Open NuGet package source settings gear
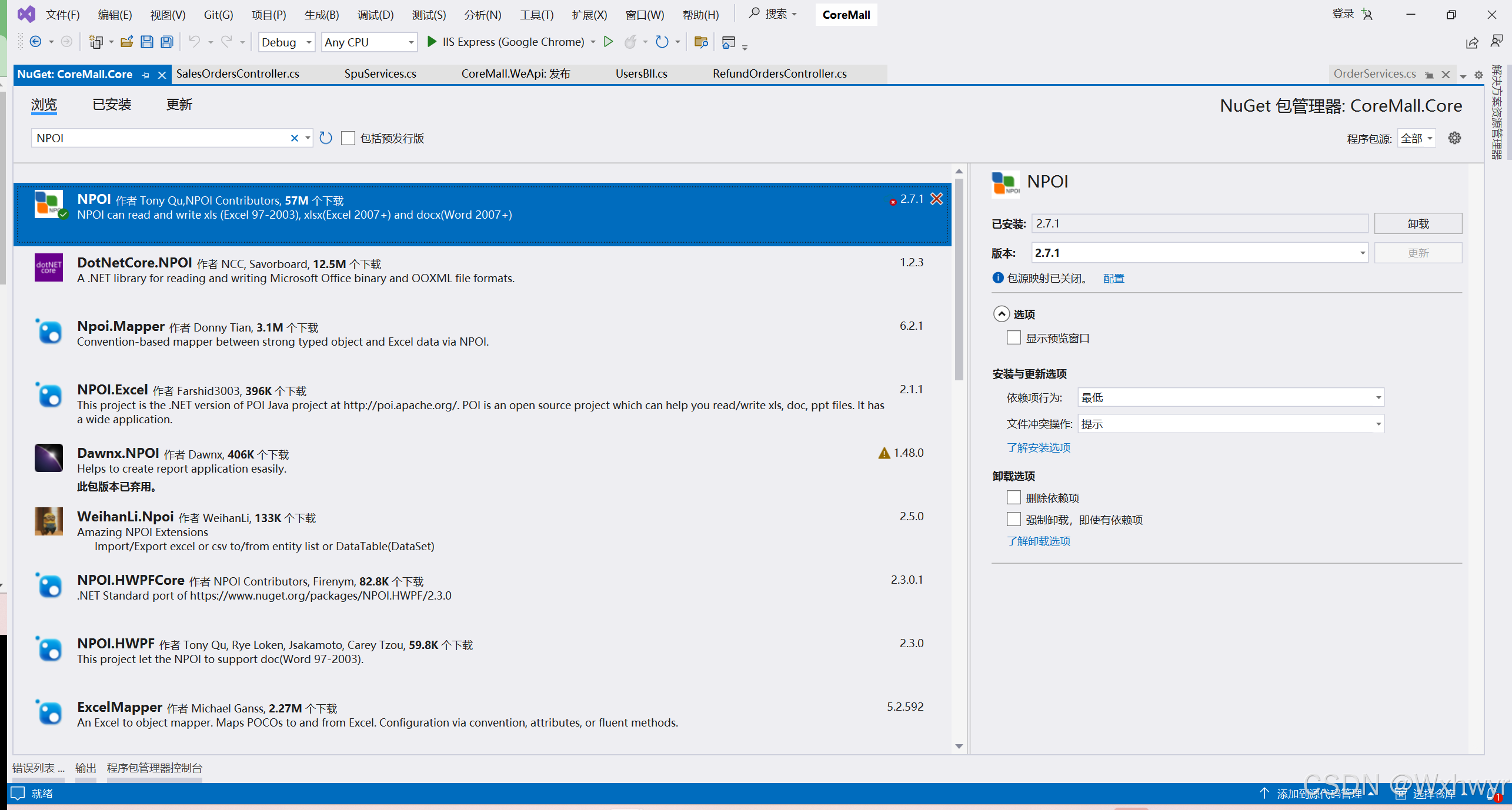Screen dimensions: 1512x810 (x=1454, y=138)
